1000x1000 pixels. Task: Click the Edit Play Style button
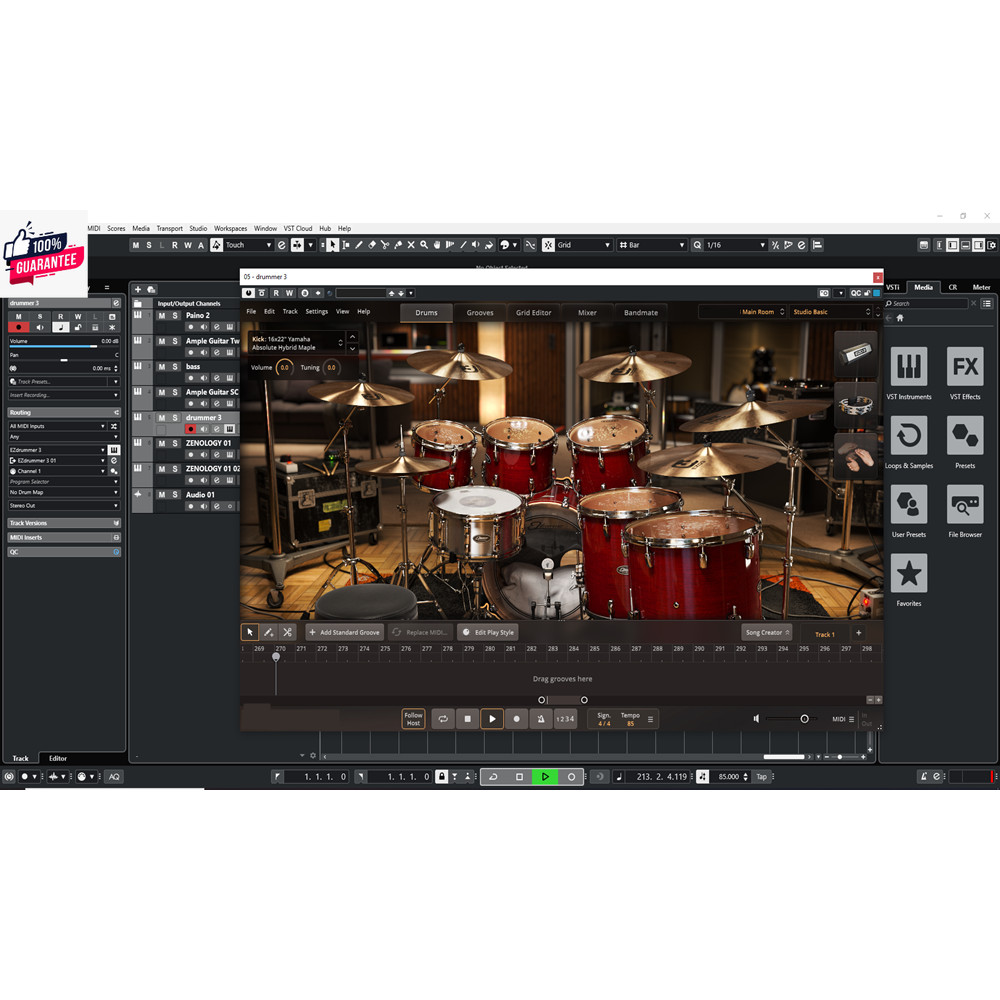point(489,632)
